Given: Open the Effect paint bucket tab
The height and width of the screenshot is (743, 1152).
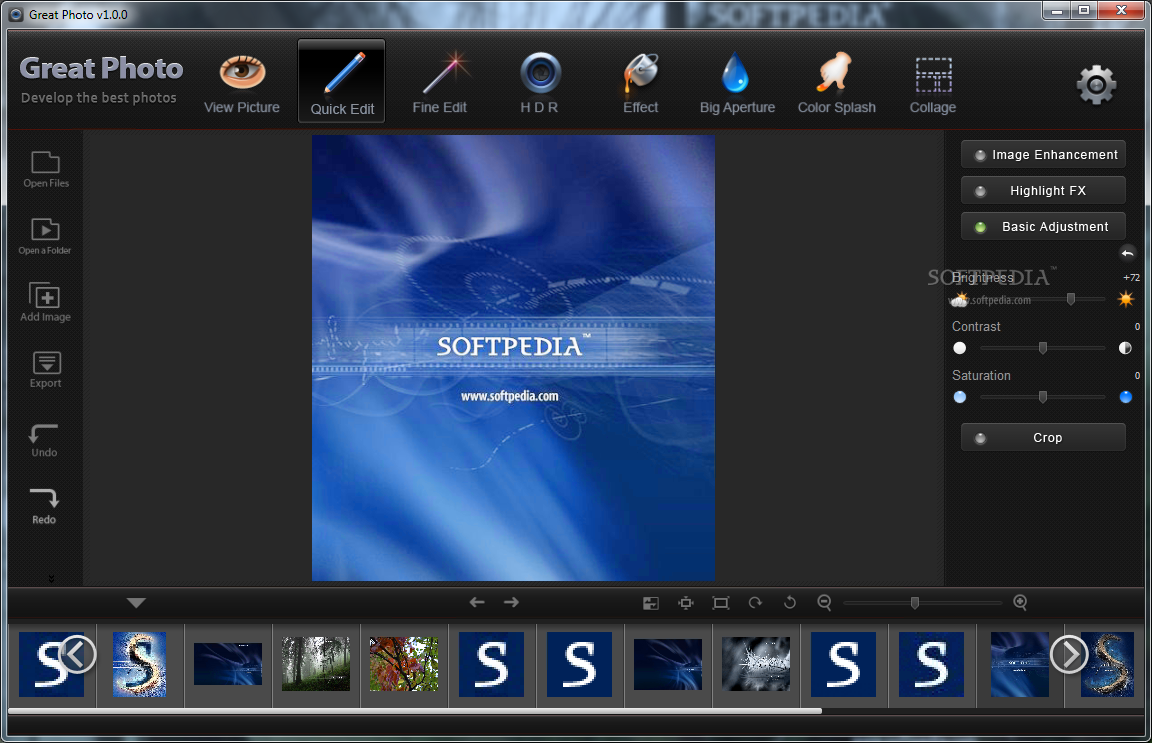Looking at the screenshot, I should pyautogui.click(x=641, y=84).
